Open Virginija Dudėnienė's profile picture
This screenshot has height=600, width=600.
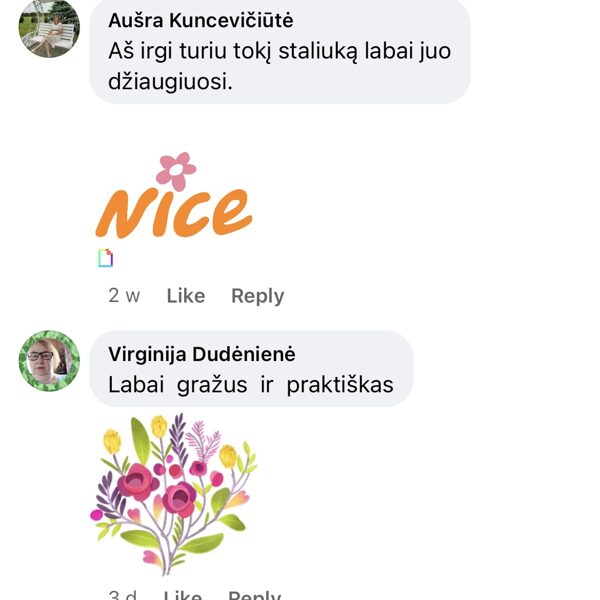coord(49,361)
